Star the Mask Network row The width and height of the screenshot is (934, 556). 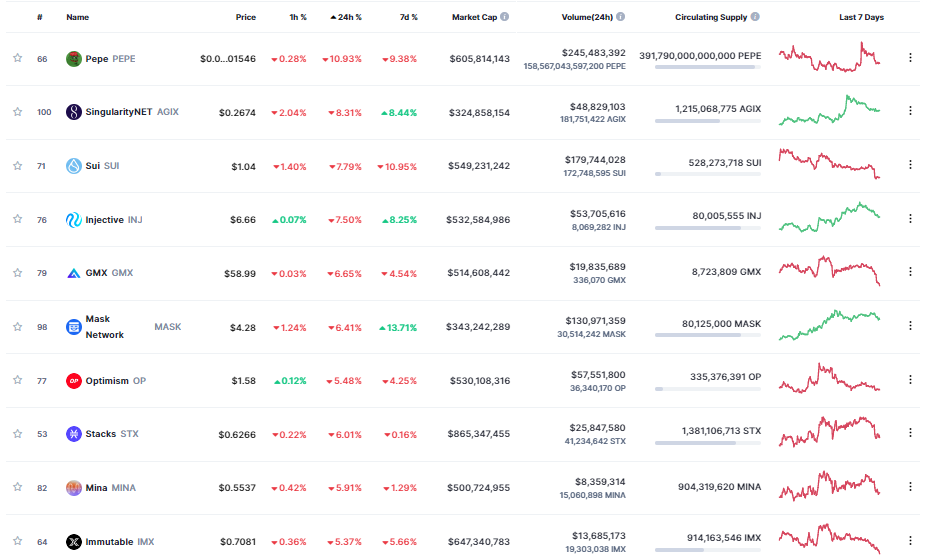click(18, 327)
